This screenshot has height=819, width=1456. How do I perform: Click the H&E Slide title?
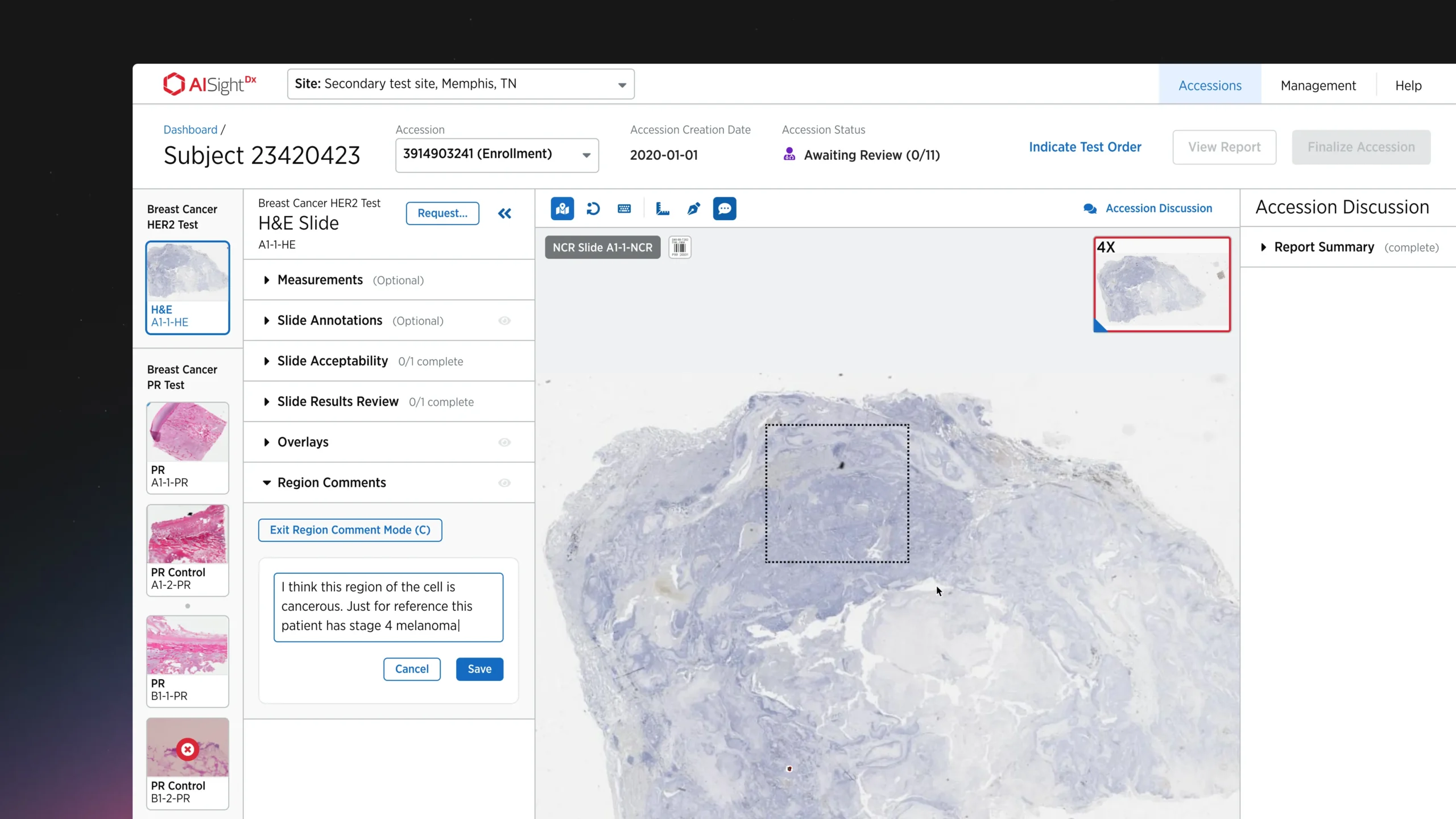(298, 223)
